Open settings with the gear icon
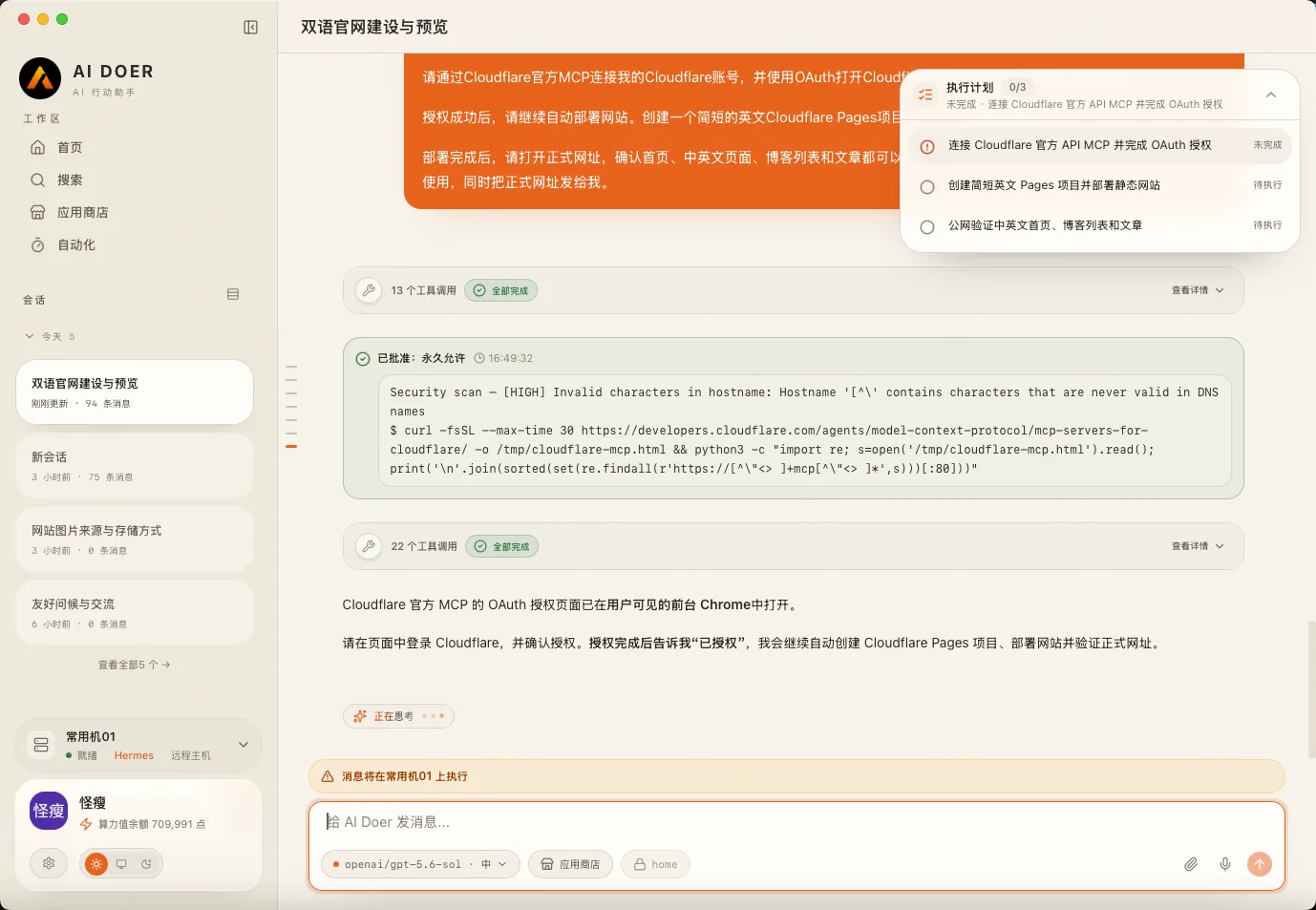Image resolution: width=1316 pixels, height=910 pixels. 49,863
